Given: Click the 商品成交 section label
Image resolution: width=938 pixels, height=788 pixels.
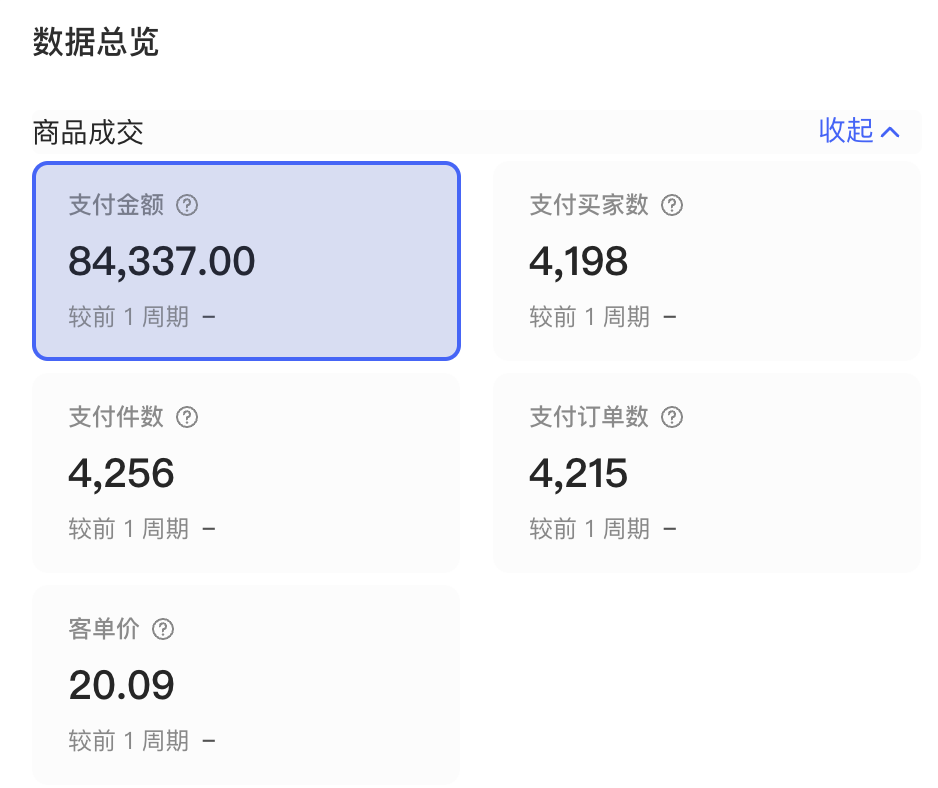Looking at the screenshot, I should coord(89,131).
